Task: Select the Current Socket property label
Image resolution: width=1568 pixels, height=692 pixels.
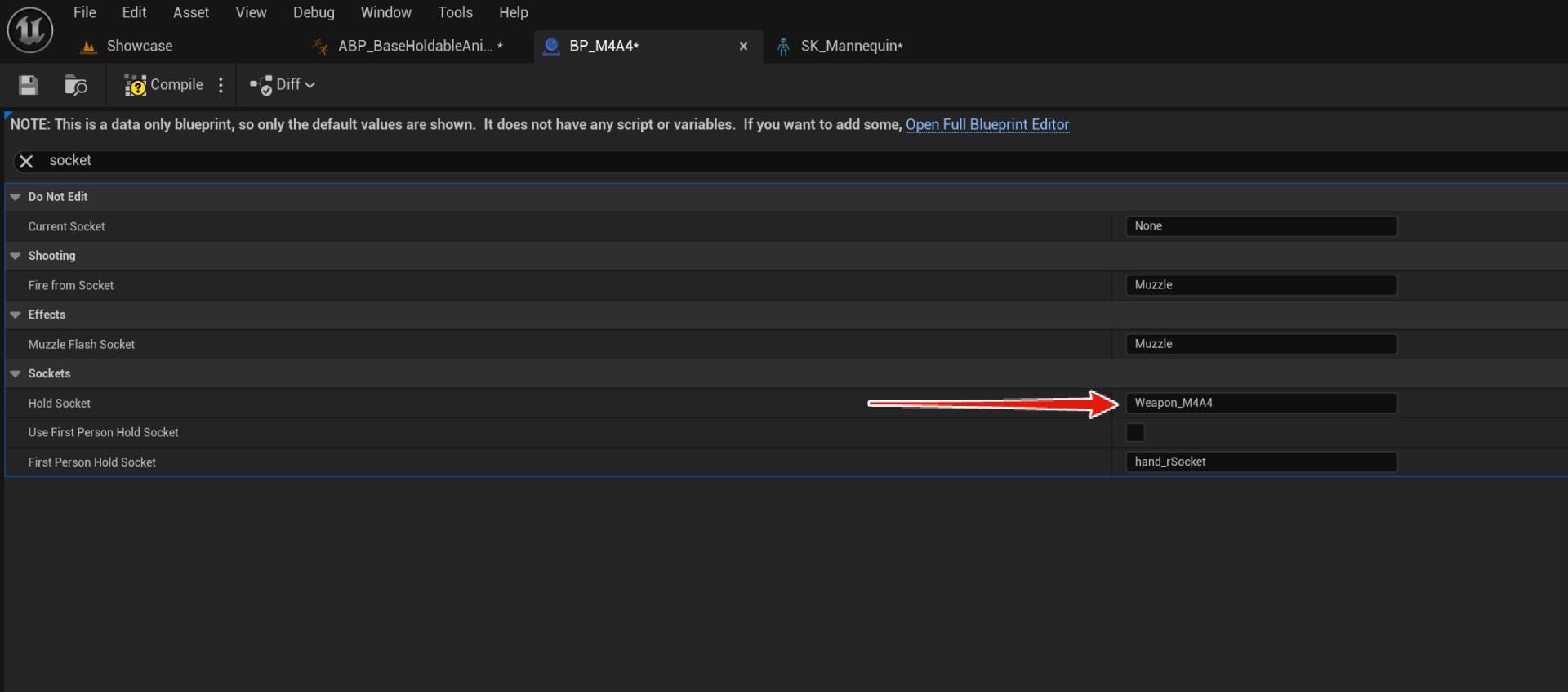Action: 67,226
